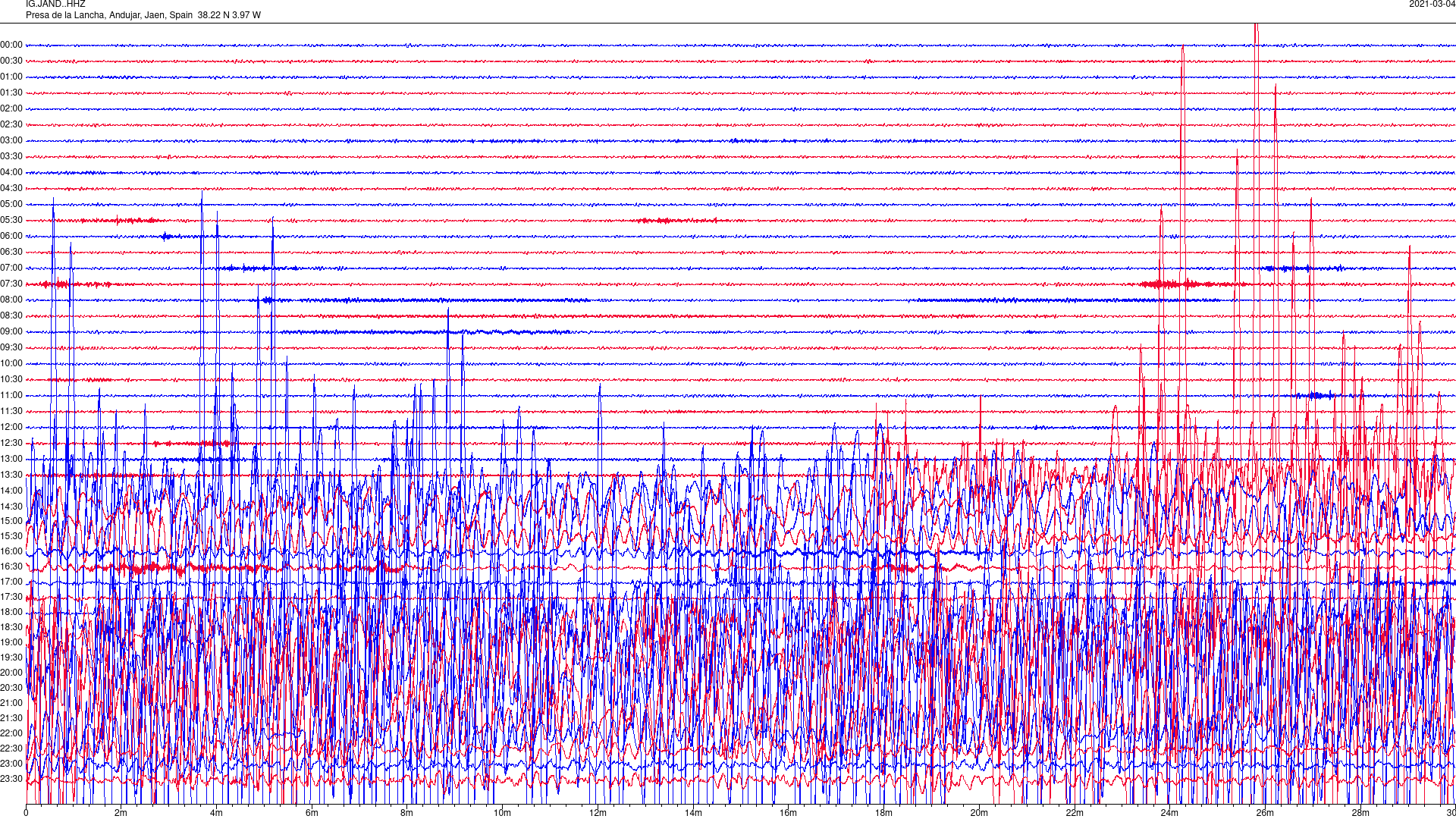Select the 23:00 time row label
The image size is (1456, 819).
pyautogui.click(x=11, y=764)
